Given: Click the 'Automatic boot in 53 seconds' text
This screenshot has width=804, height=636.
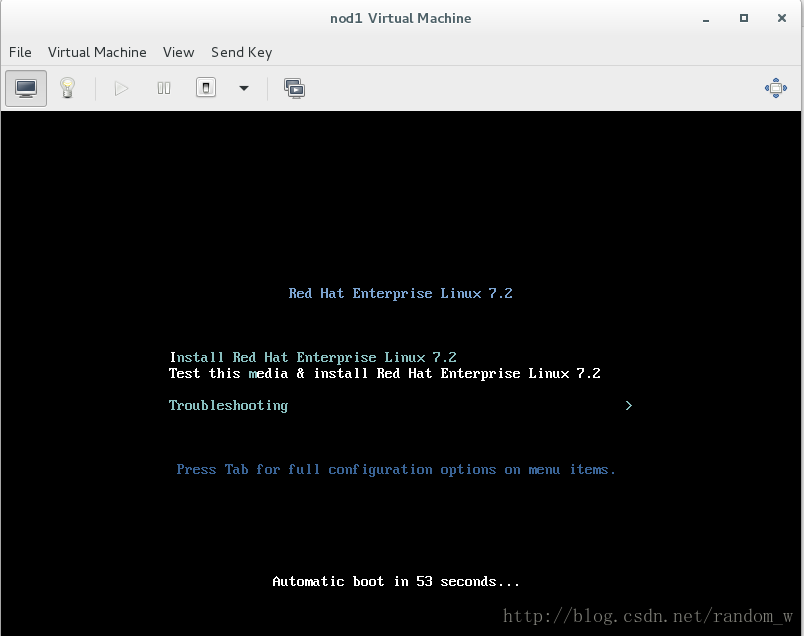Looking at the screenshot, I should [x=396, y=581].
